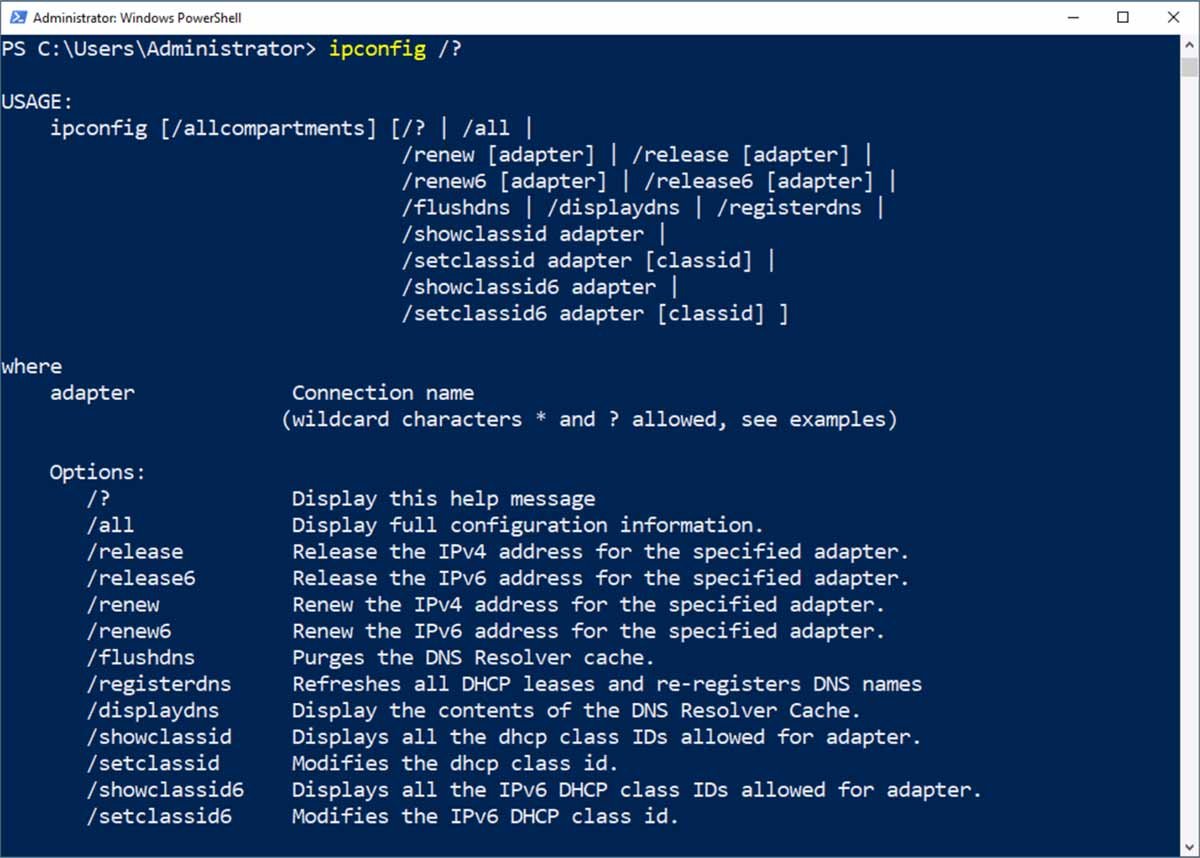
Task: Close the PowerShell window
Action: click(1173, 17)
